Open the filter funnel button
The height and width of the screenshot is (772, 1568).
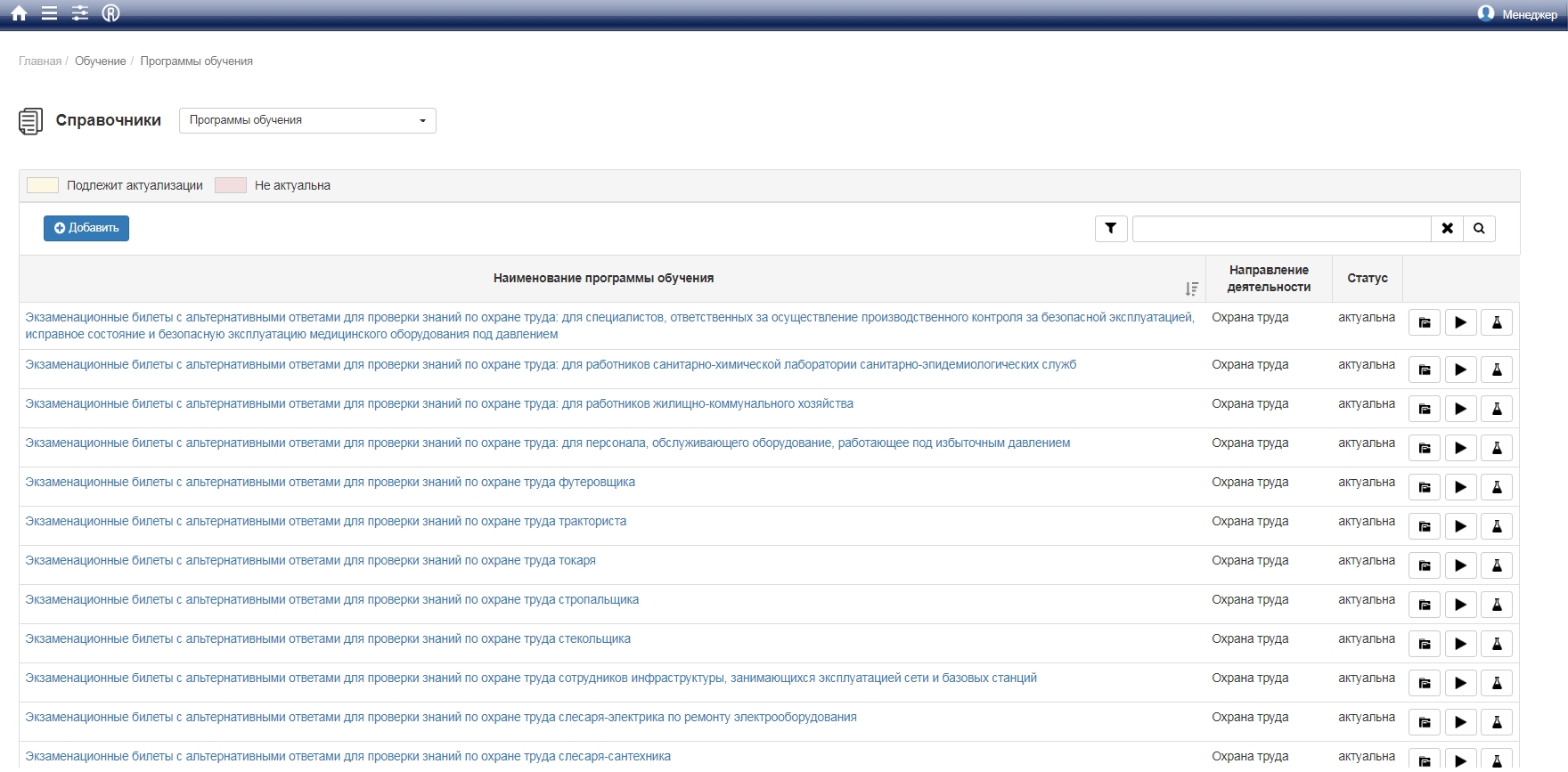coord(1111,229)
